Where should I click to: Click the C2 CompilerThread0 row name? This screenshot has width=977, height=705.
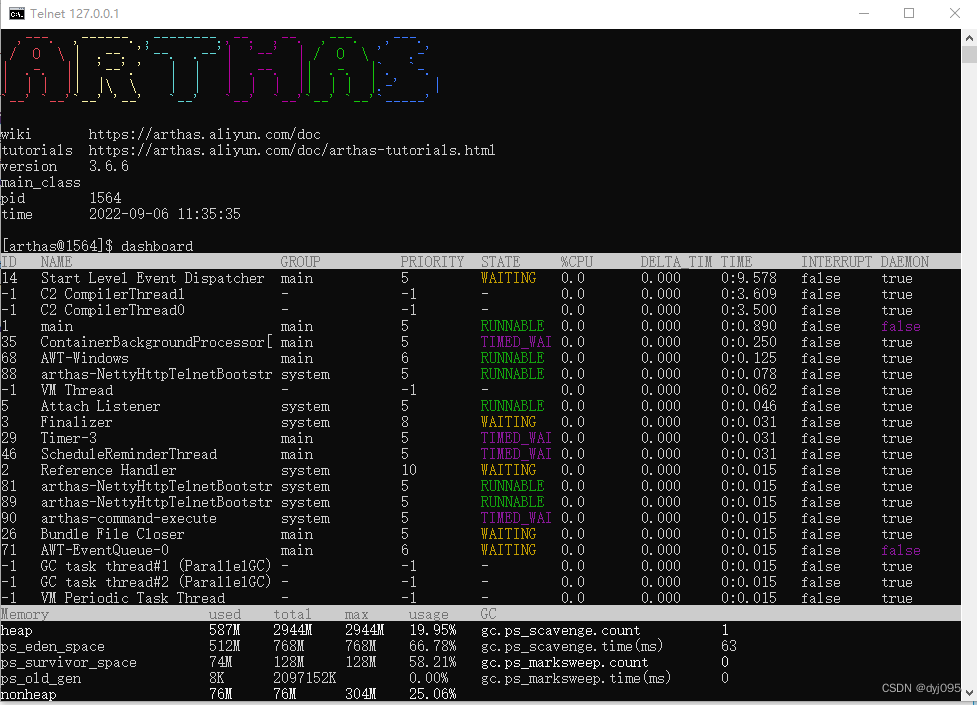tap(112, 310)
